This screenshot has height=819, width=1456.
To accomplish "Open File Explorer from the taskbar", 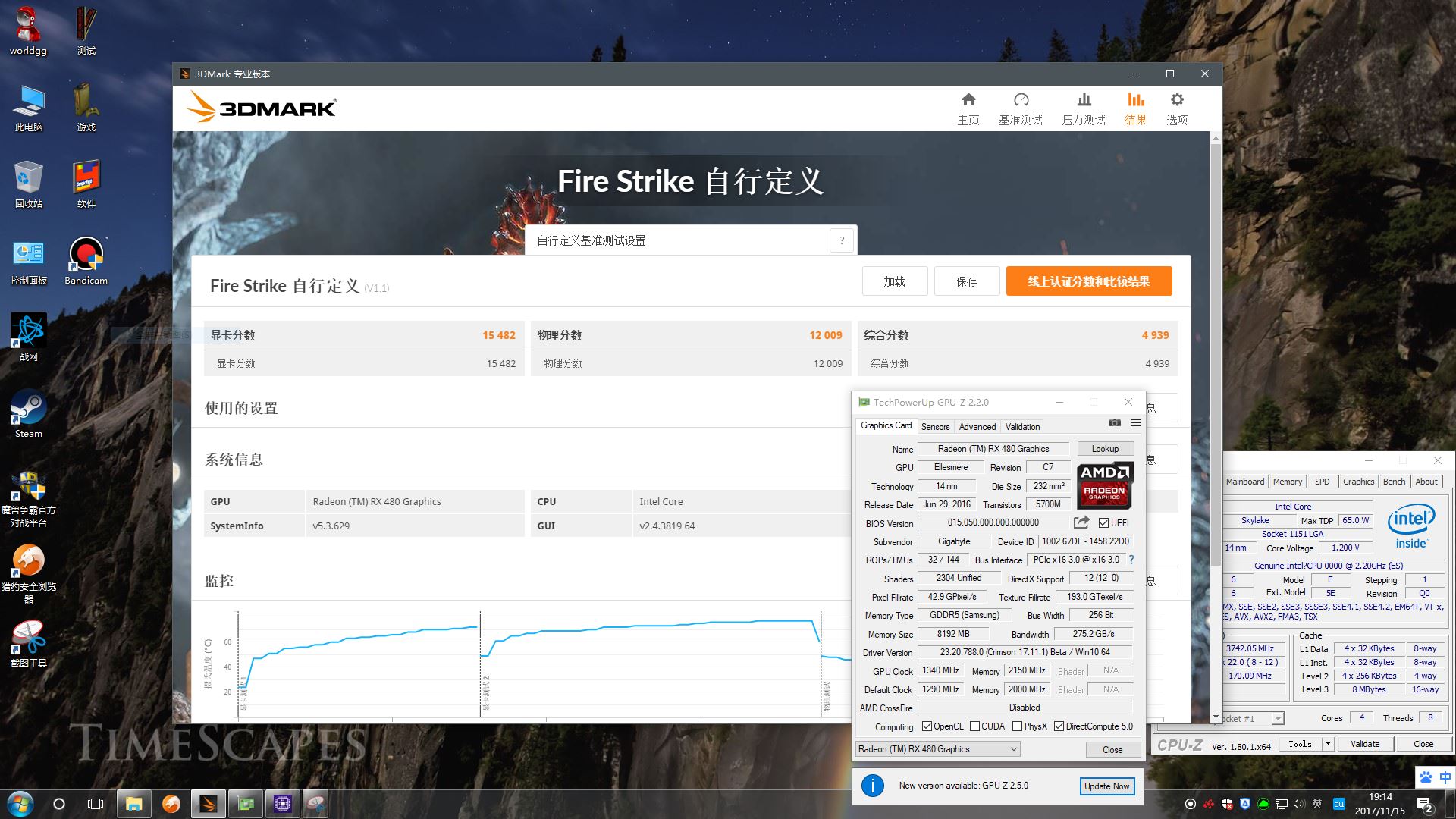I will click(x=134, y=804).
